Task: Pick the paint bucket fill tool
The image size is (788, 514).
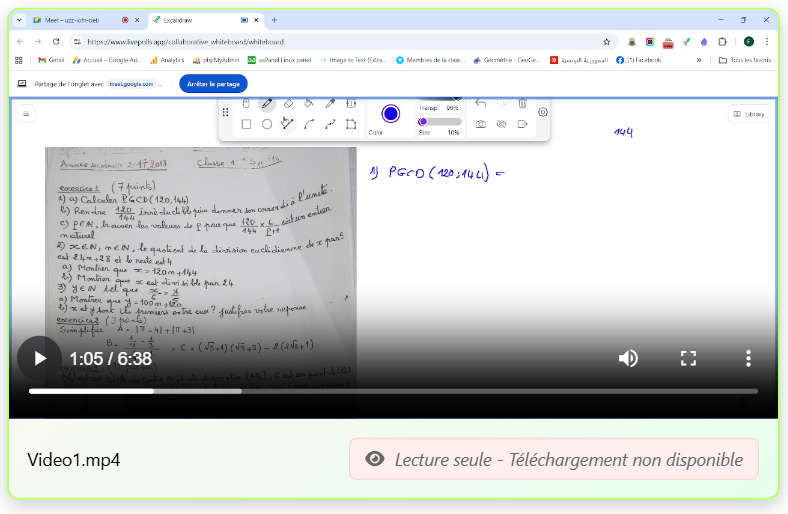Action: click(309, 104)
